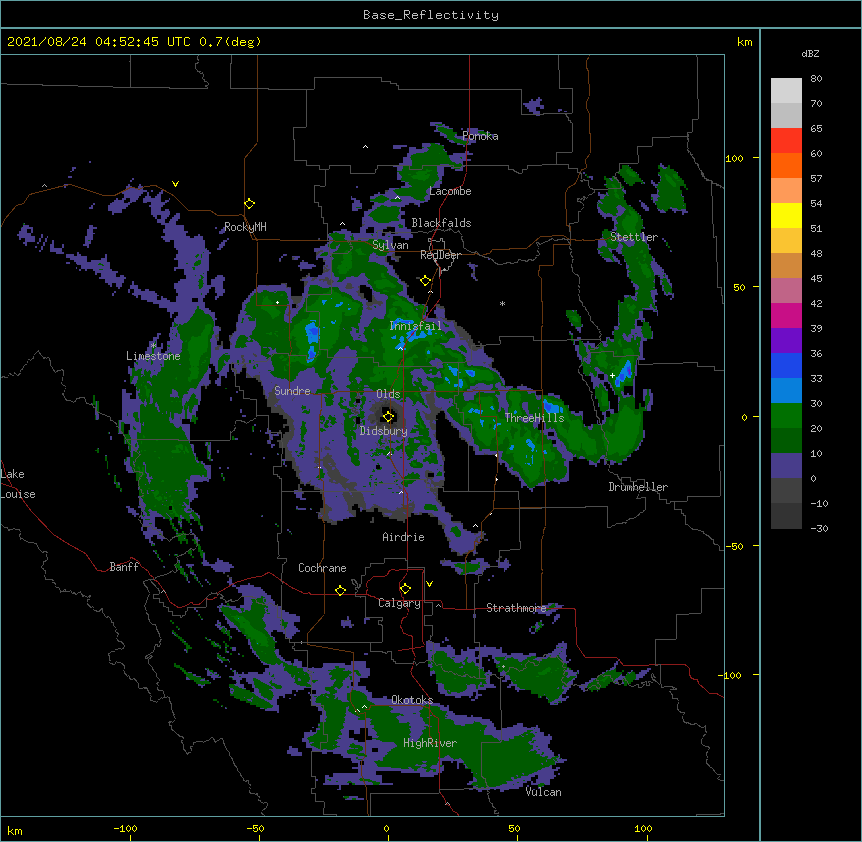Click the Drumheller city label
This screenshot has width=862, height=842.
[638, 487]
